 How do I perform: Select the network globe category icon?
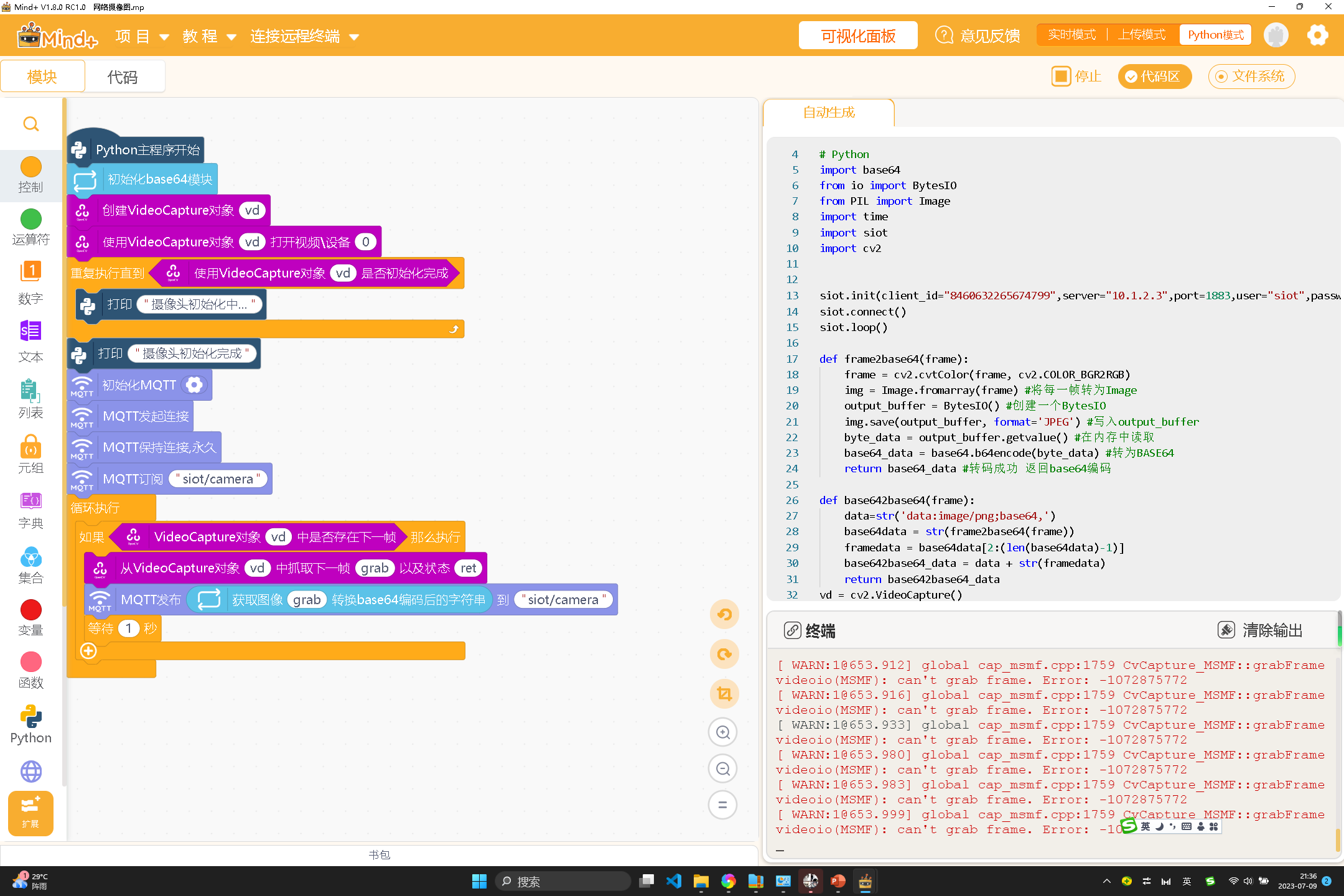30,772
